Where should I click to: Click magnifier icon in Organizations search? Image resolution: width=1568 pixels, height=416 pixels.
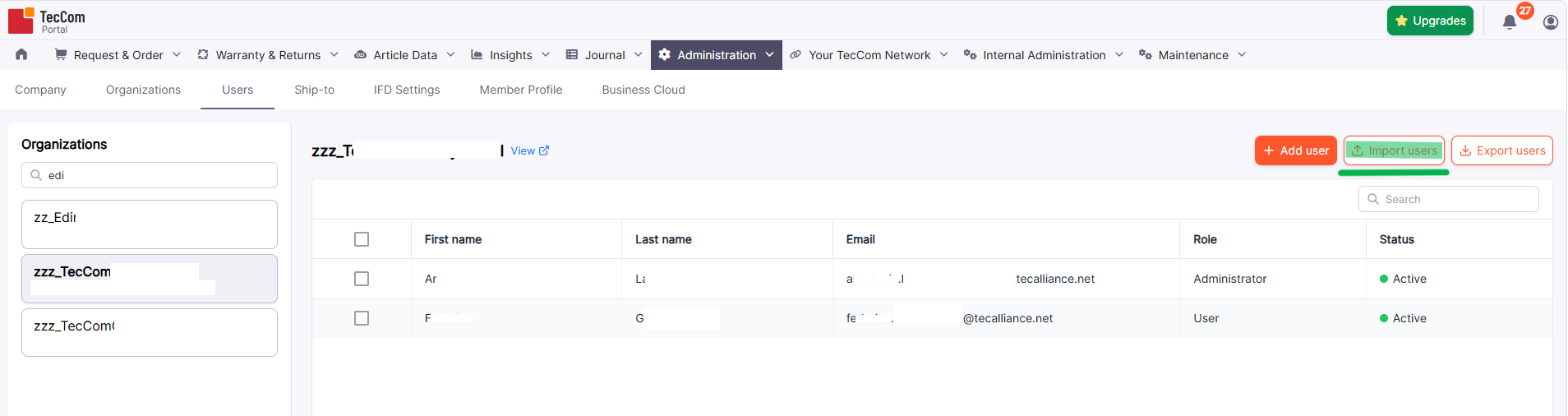click(x=36, y=175)
